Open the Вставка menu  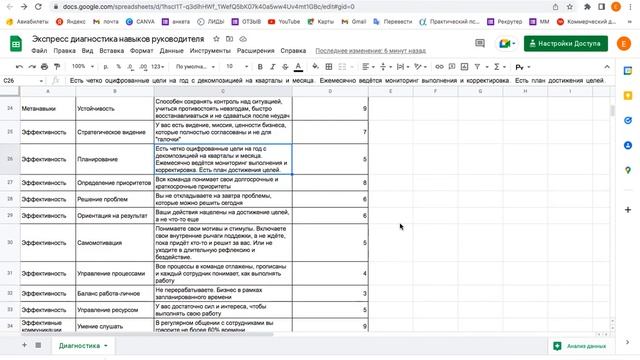(x=111, y=51)
